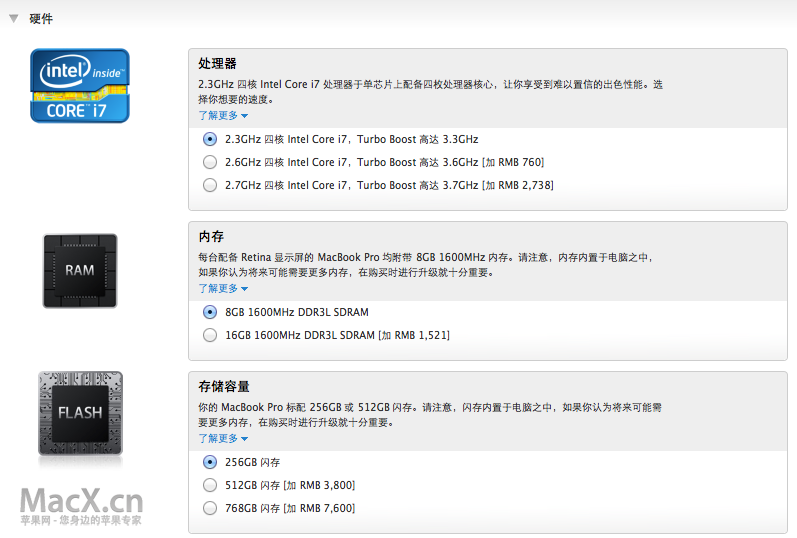Click the processor description starting with 2.3GHz 四核
This screenshot has height=538, width=797.
[431, 92]
